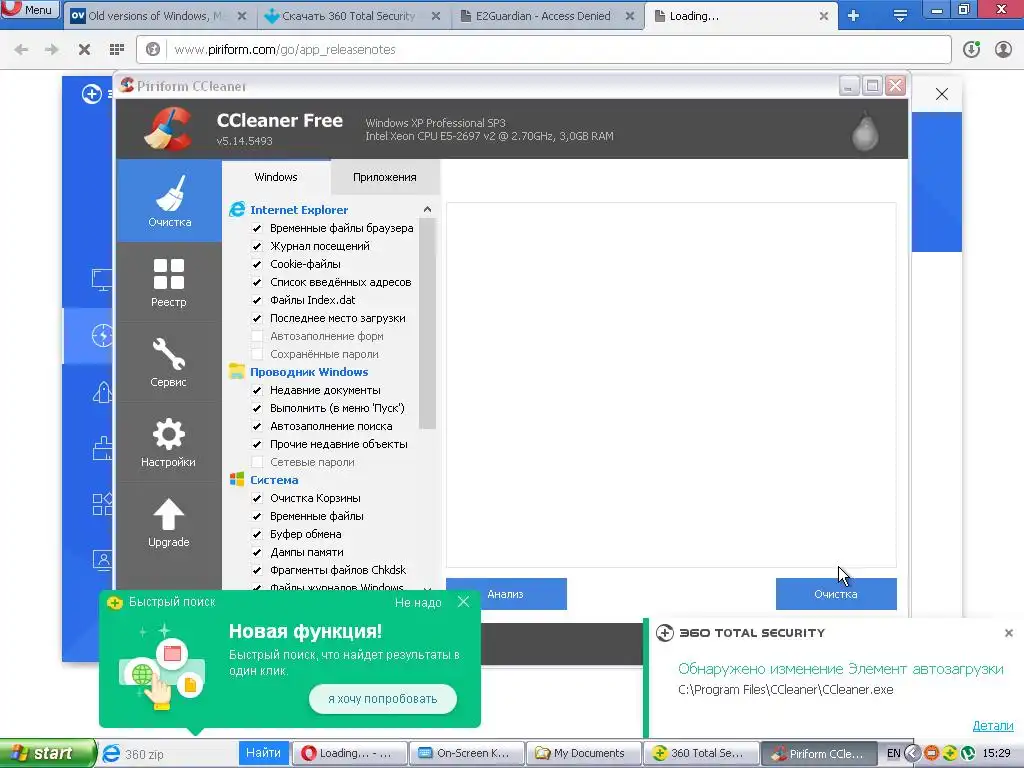The width and height of the screenshot is (1024, 768).
Task: Collapse the Internet Explorer category header
Action: pos(298,210)
